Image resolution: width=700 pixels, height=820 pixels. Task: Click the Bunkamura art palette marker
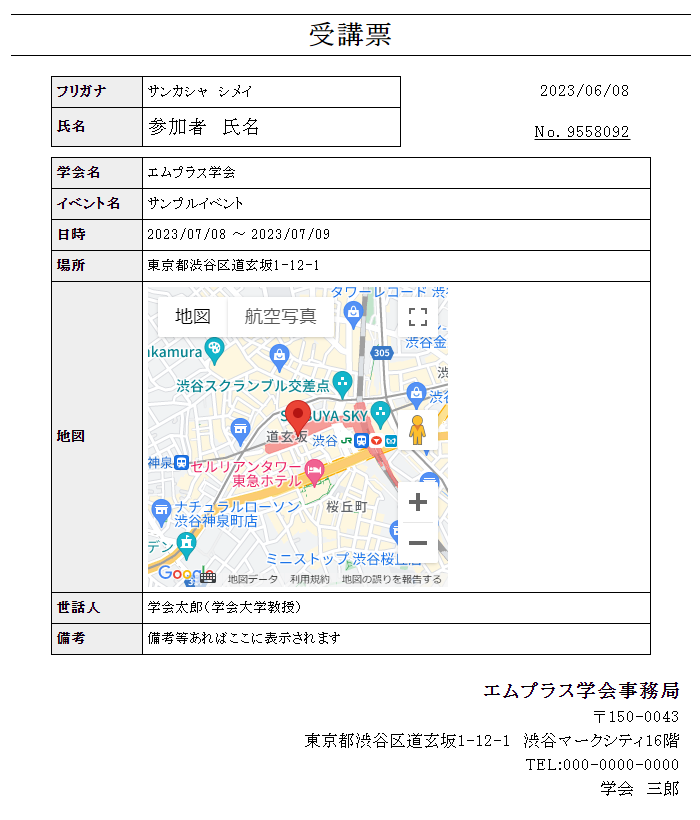pyautogui.click(x=214, y=351)
